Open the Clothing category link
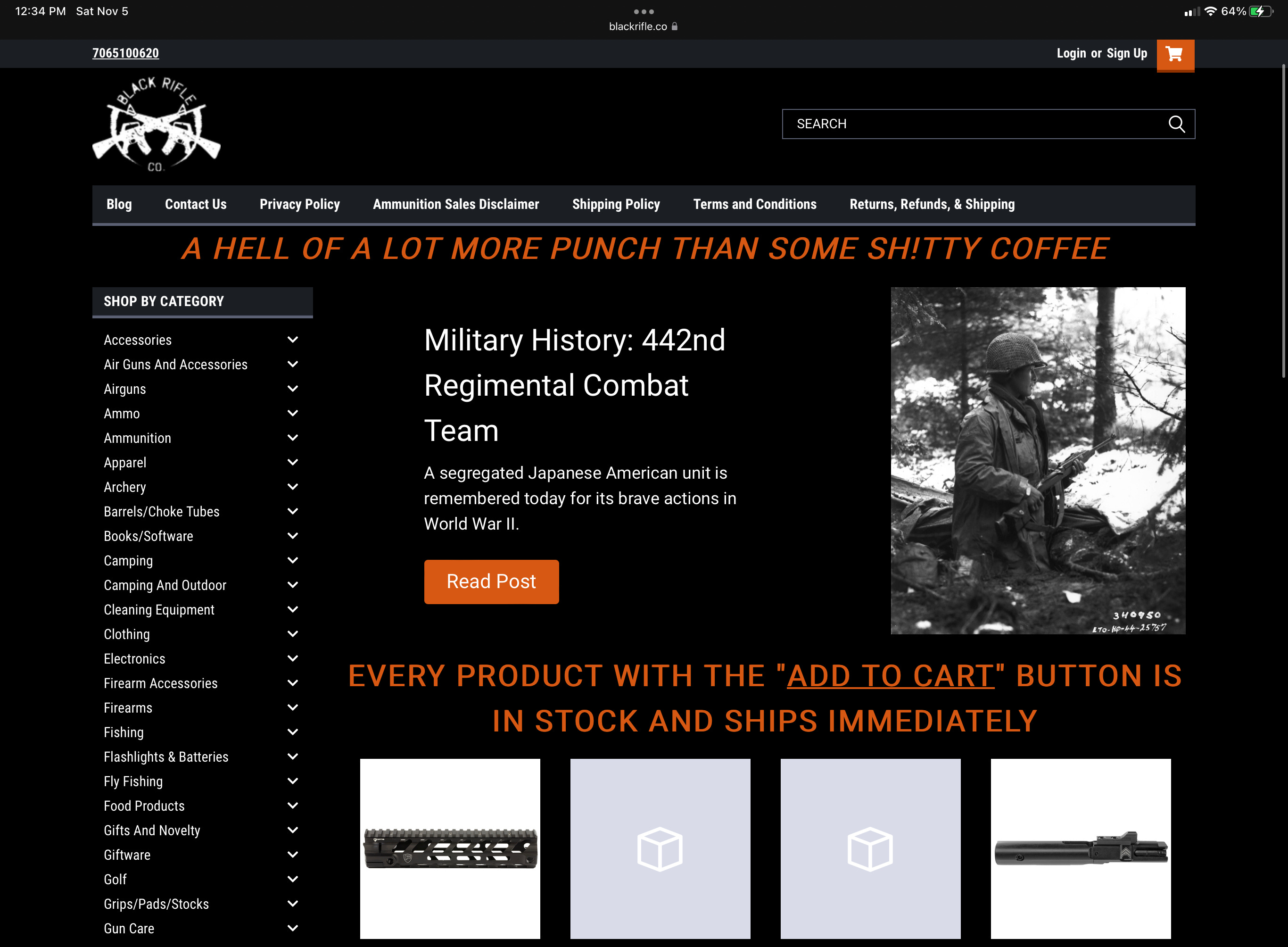This screenshot has width=1288, height=947. click(127, 634)
